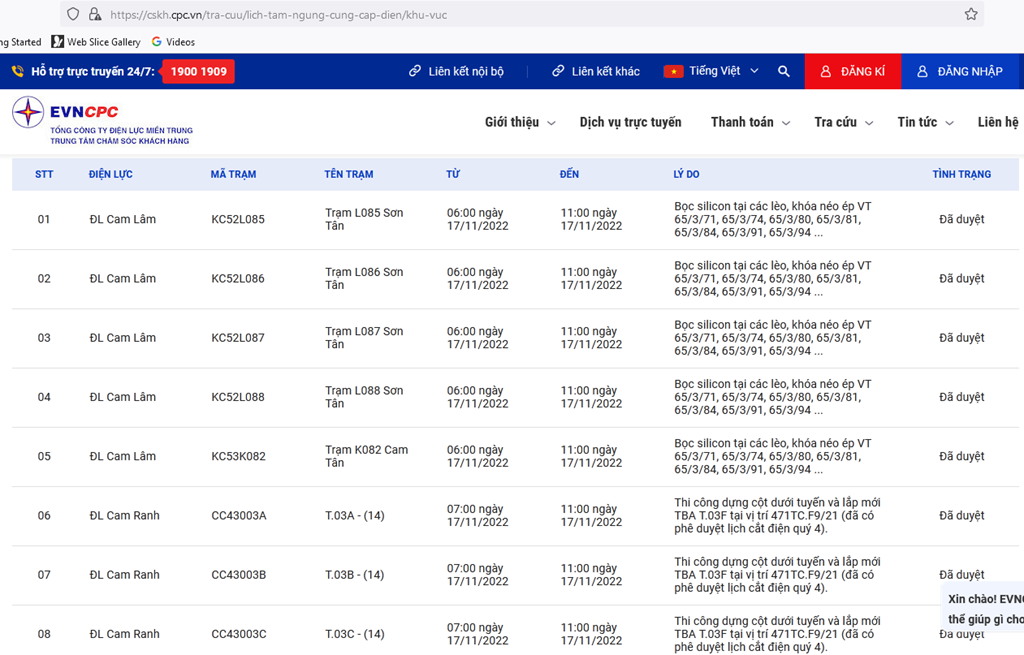Bookmark page with star icon
1024x655 pixels.
(970, 14)
